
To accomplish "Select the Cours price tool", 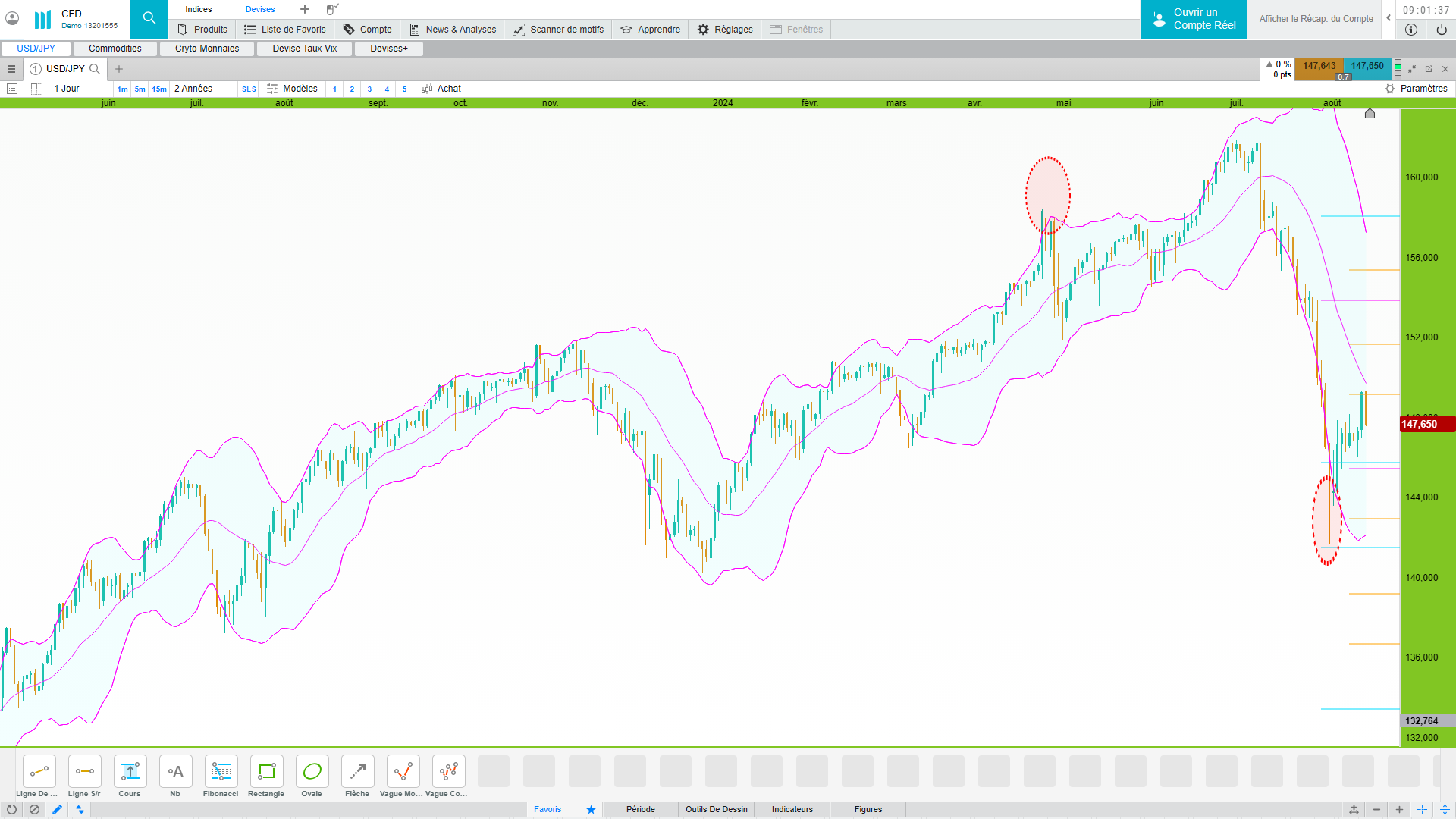I will 130,772.
